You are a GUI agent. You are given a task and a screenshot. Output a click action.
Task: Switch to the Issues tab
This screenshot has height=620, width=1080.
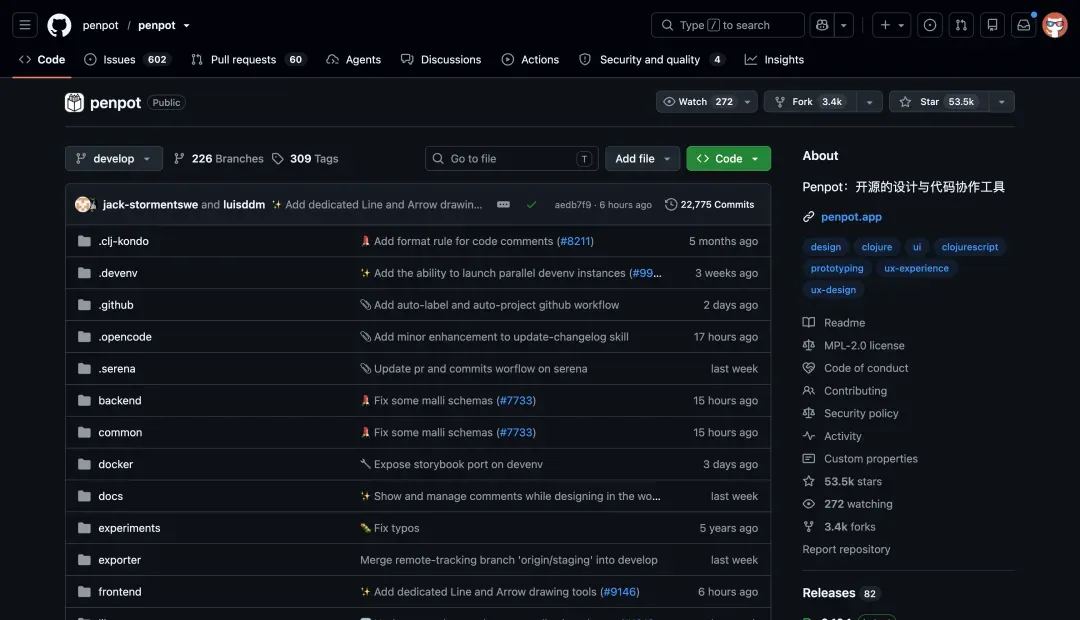(x=126, y=60)
